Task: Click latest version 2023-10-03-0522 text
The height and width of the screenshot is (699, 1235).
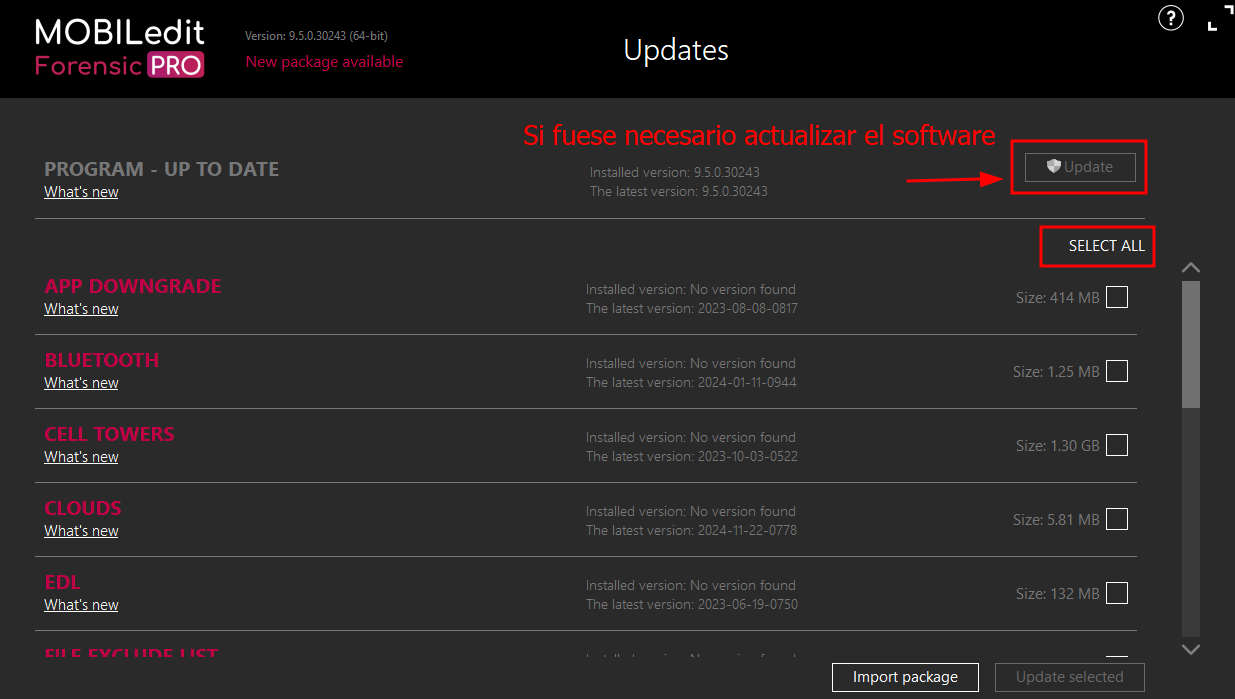Action: click(692, 456)
